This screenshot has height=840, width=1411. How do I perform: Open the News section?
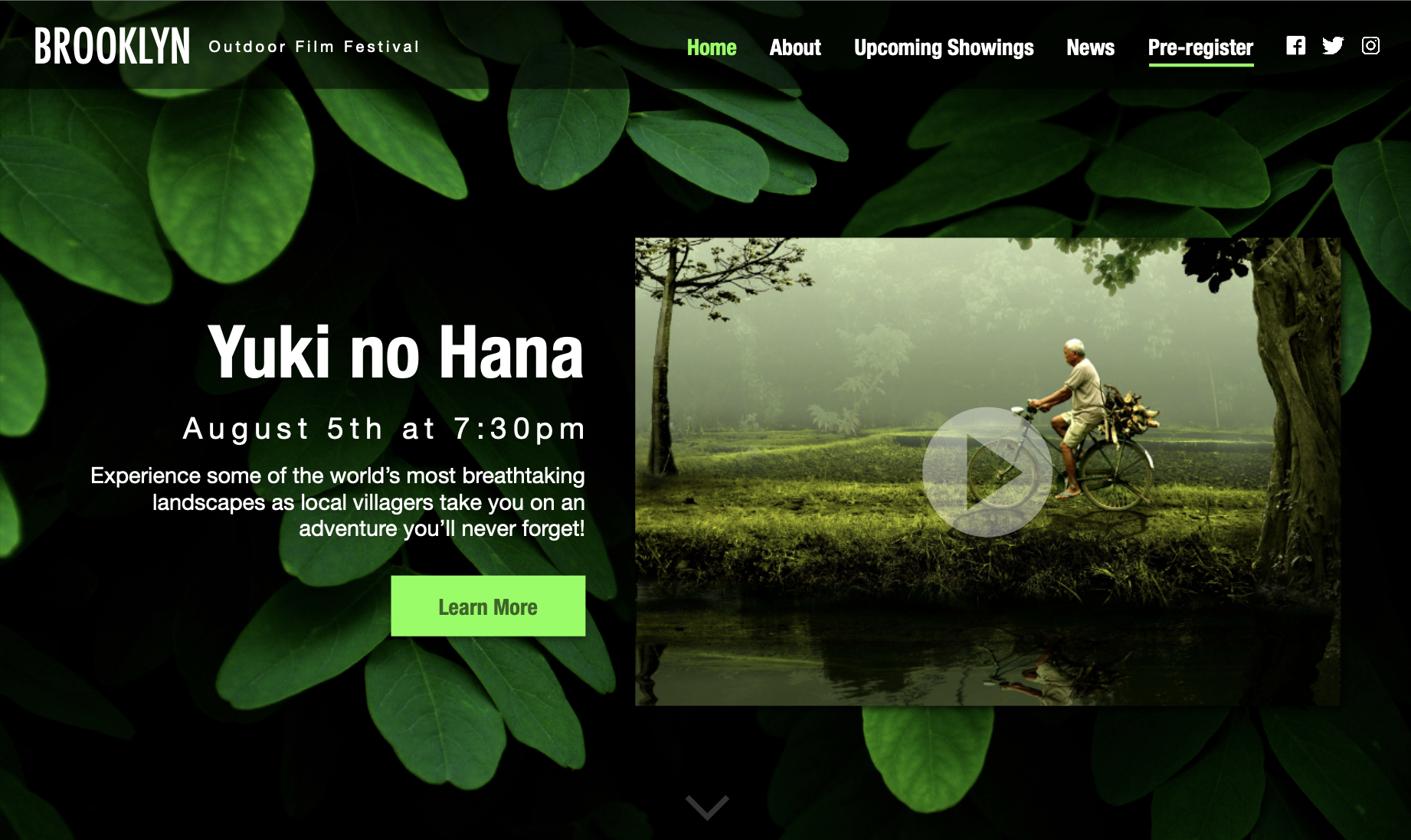pyautogui.click(x=1091, y=47)
